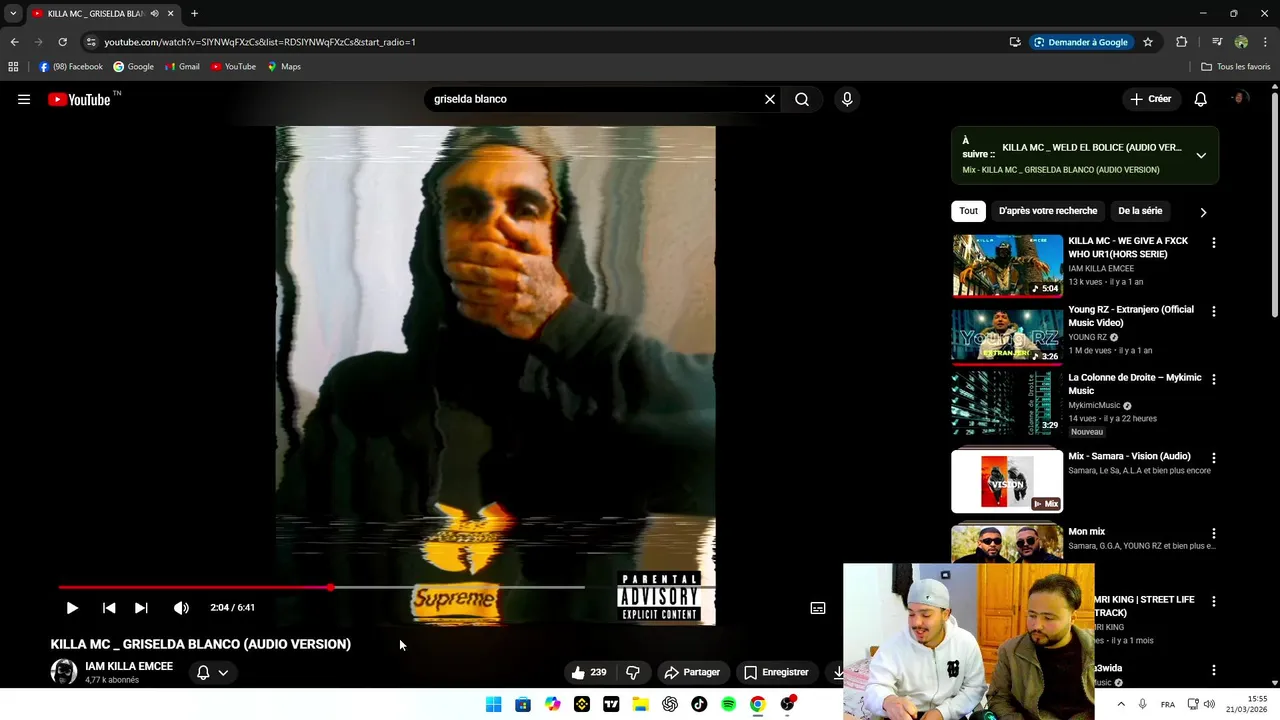Click in the search field containing griselda blanco
1280x720 pixels.
coord(595,99)
